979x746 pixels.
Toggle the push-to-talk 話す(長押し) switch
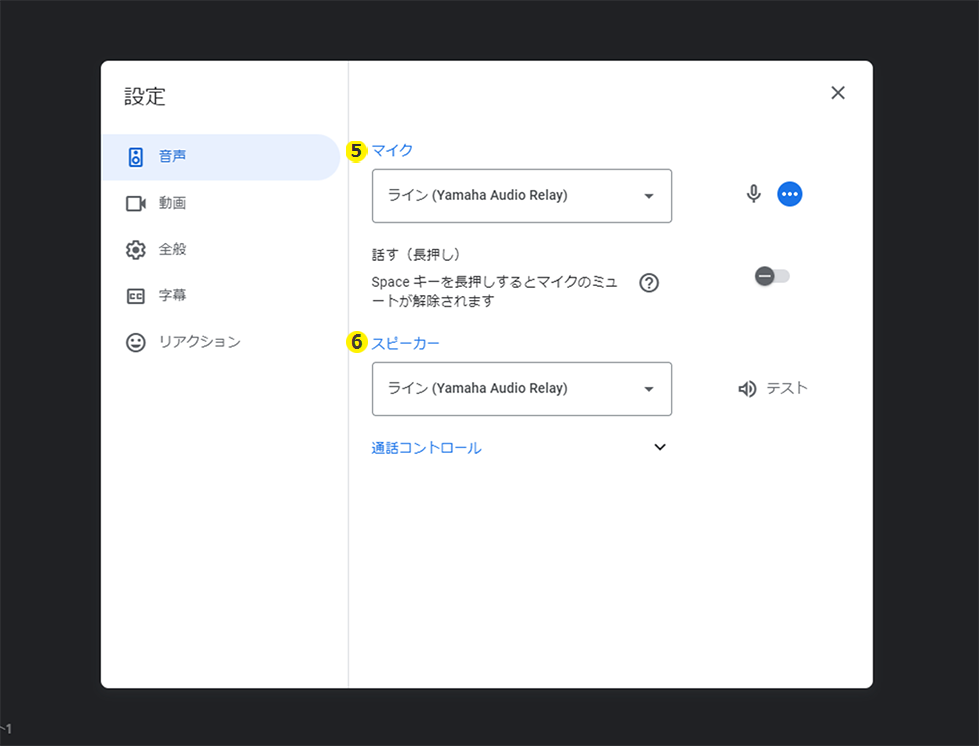[772, 276]
